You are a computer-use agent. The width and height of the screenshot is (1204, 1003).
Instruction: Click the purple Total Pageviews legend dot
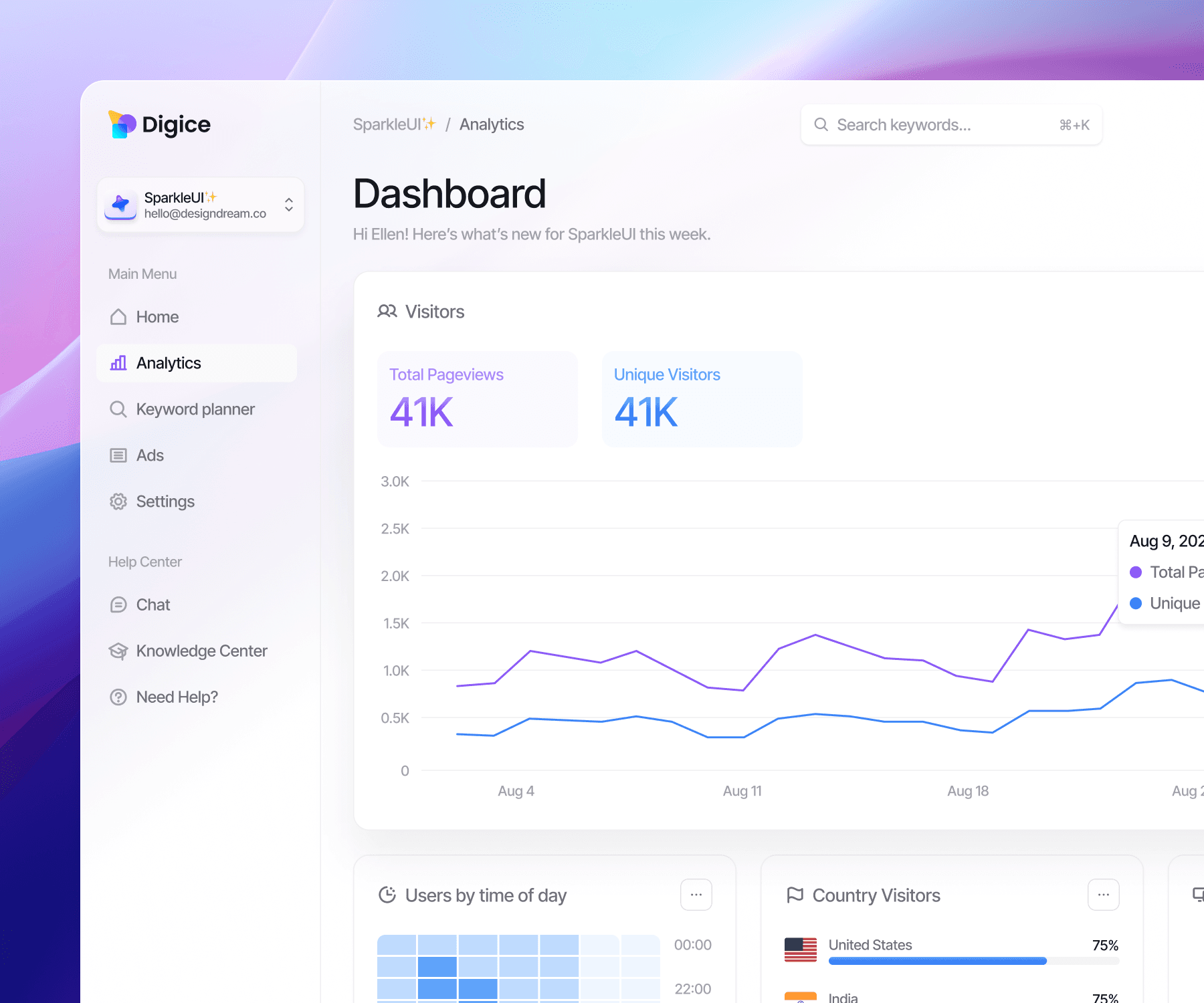[1136, 572]
